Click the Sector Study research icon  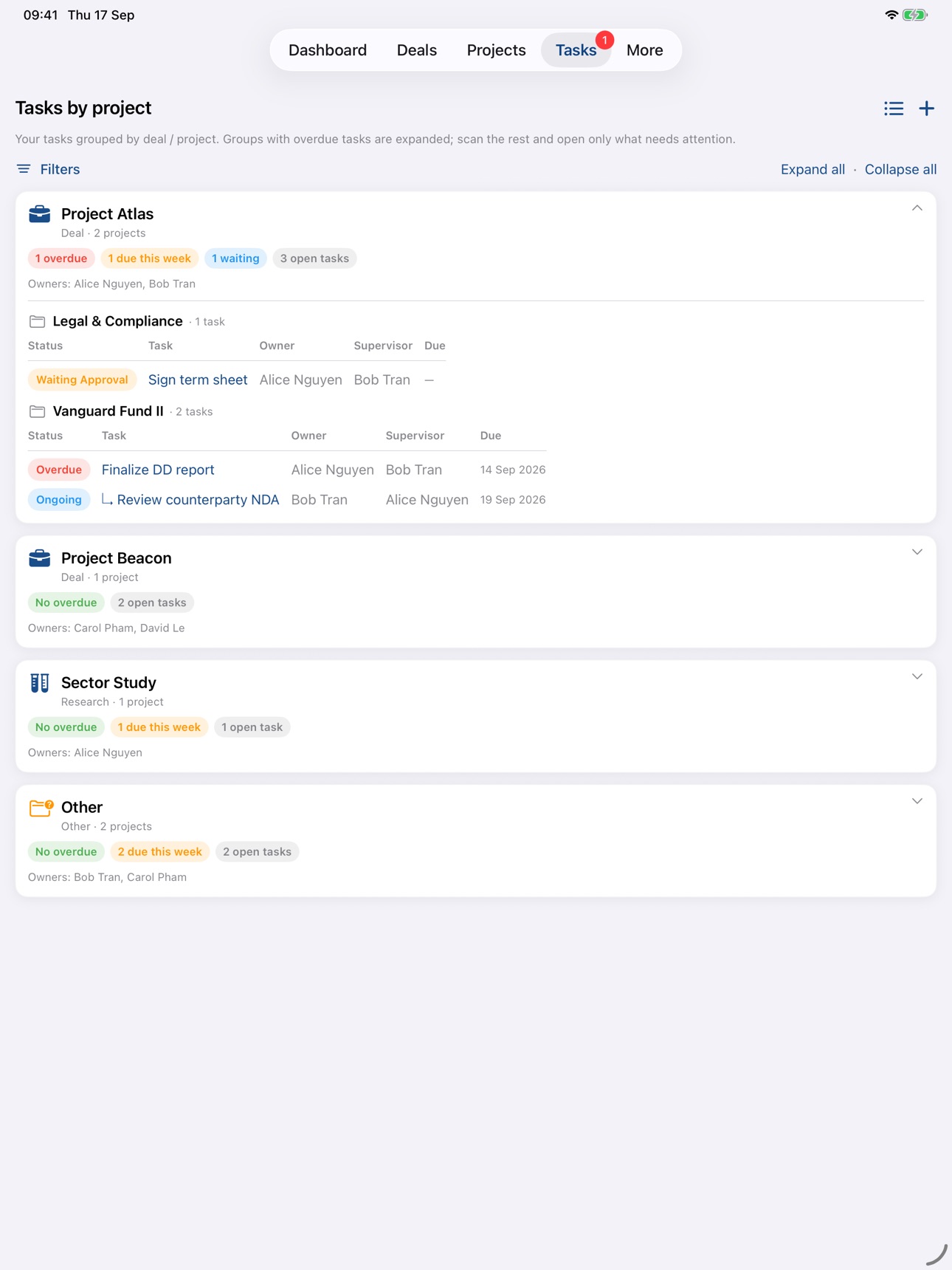(x=40, y=683)
